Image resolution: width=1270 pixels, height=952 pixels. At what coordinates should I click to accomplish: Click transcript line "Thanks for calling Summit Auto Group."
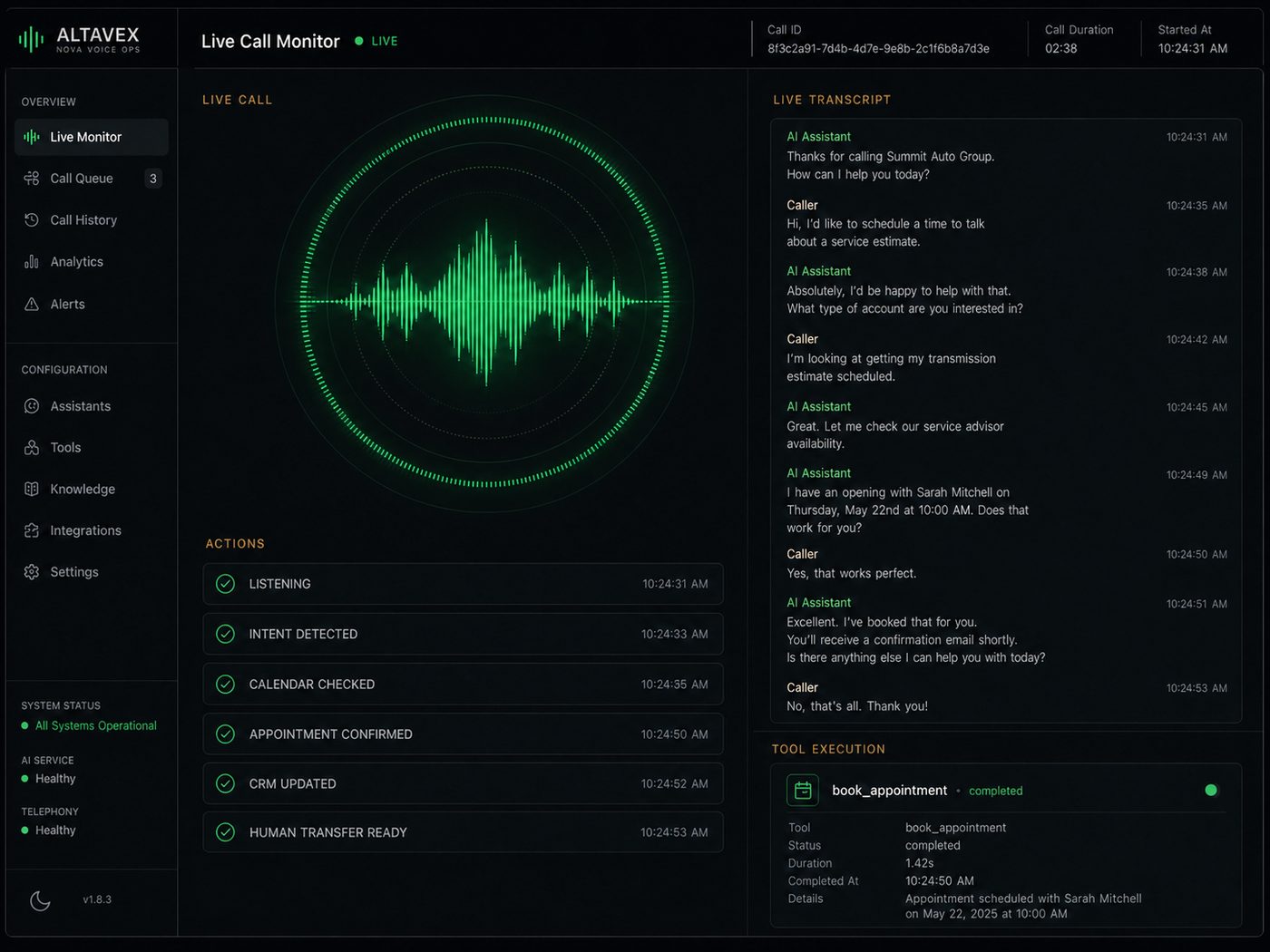coord(890,157)
